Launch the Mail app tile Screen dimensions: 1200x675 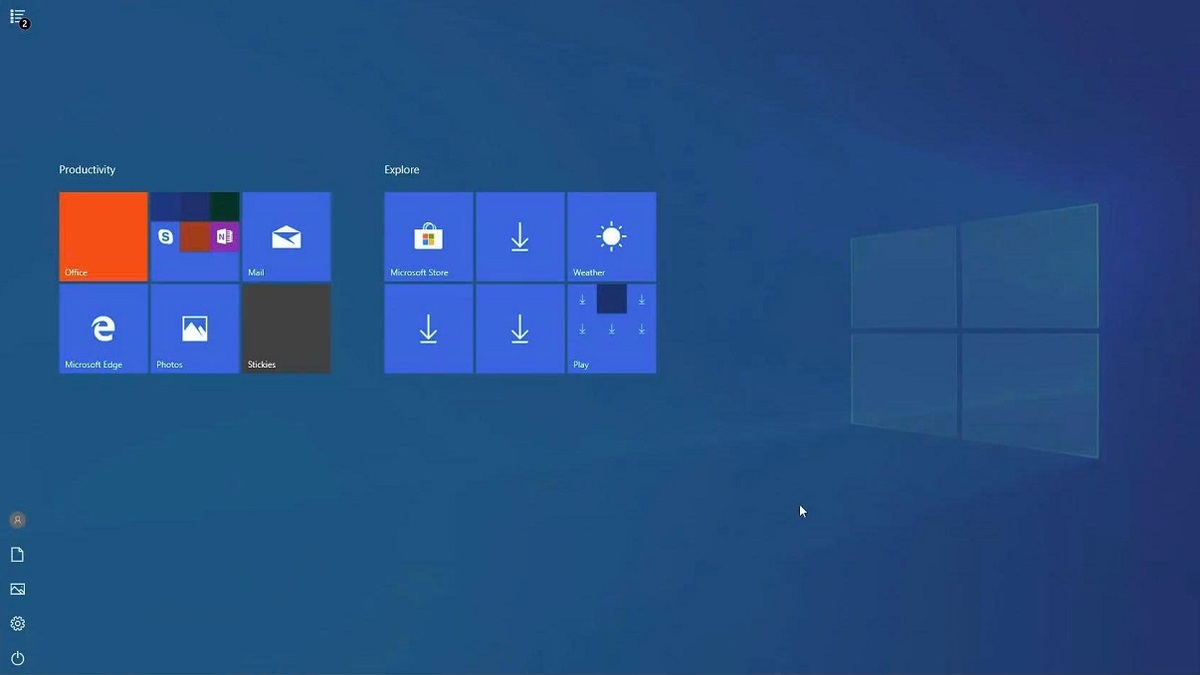point(286,236)
